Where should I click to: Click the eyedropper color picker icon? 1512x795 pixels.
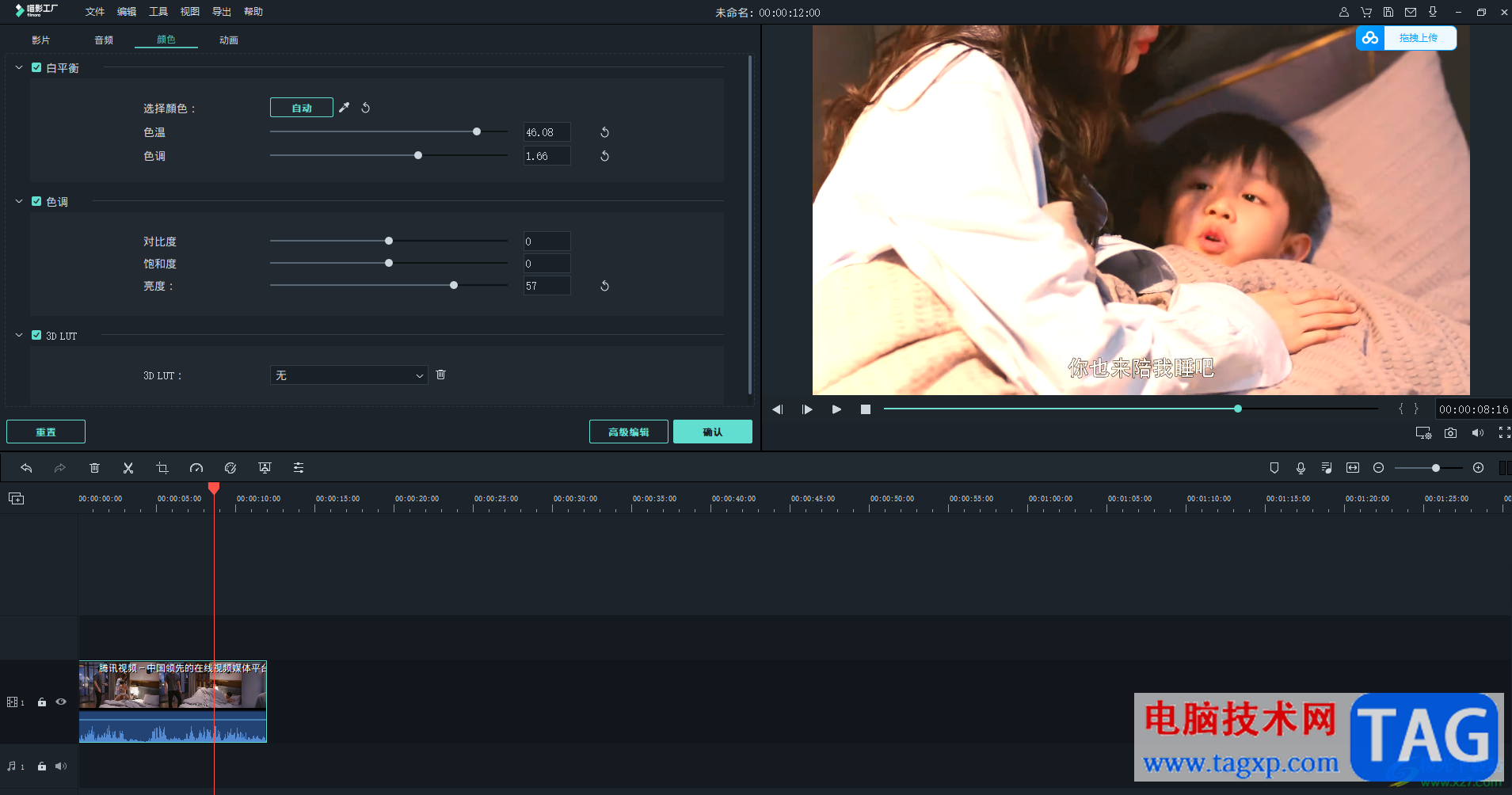(344, 108)
